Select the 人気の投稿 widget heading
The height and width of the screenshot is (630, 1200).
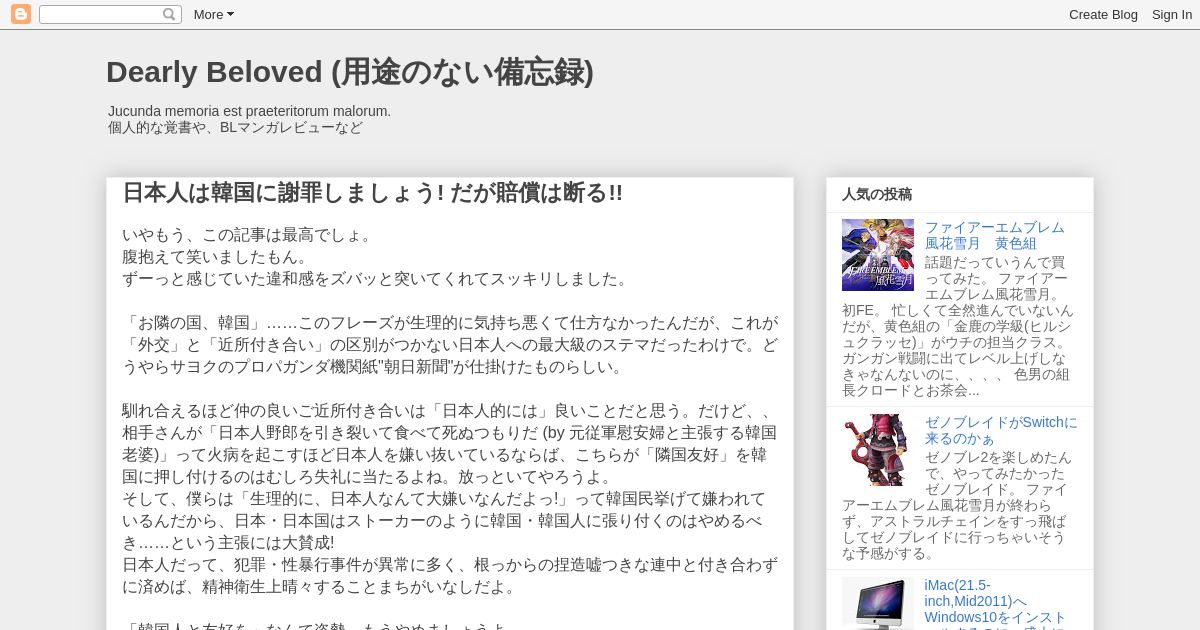click(877, 194)
